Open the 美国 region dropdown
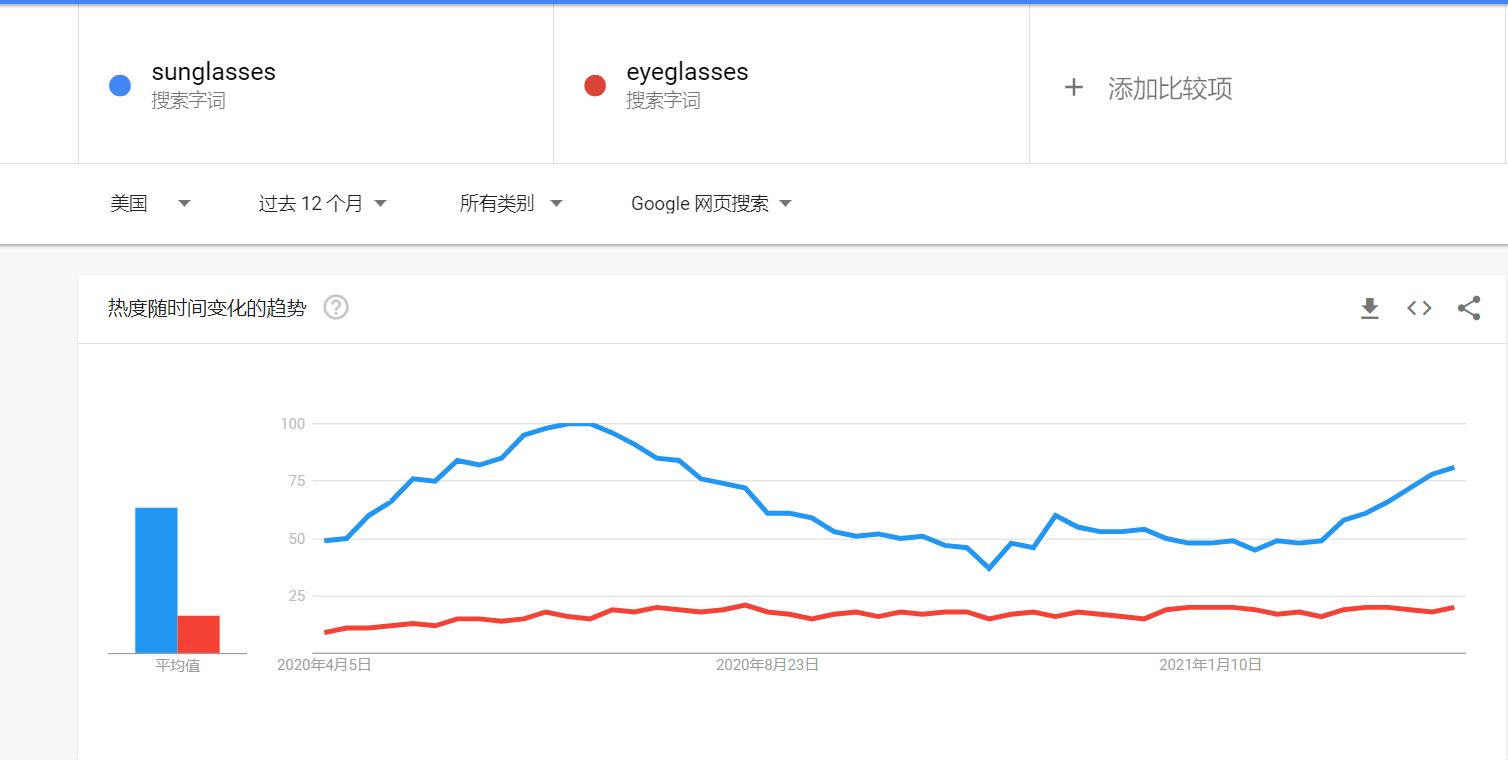 pos(149,204)
